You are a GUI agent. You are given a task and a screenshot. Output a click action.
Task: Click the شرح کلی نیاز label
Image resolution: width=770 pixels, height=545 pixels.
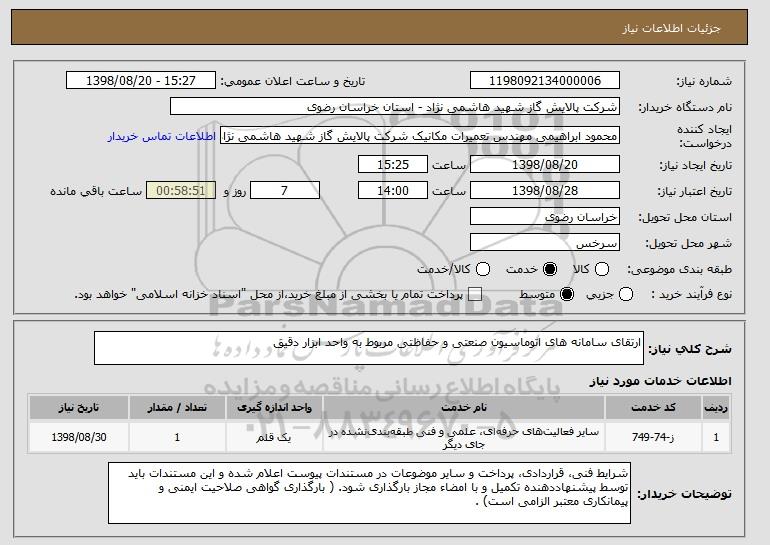pyautogui.click(x=689, y=349)
